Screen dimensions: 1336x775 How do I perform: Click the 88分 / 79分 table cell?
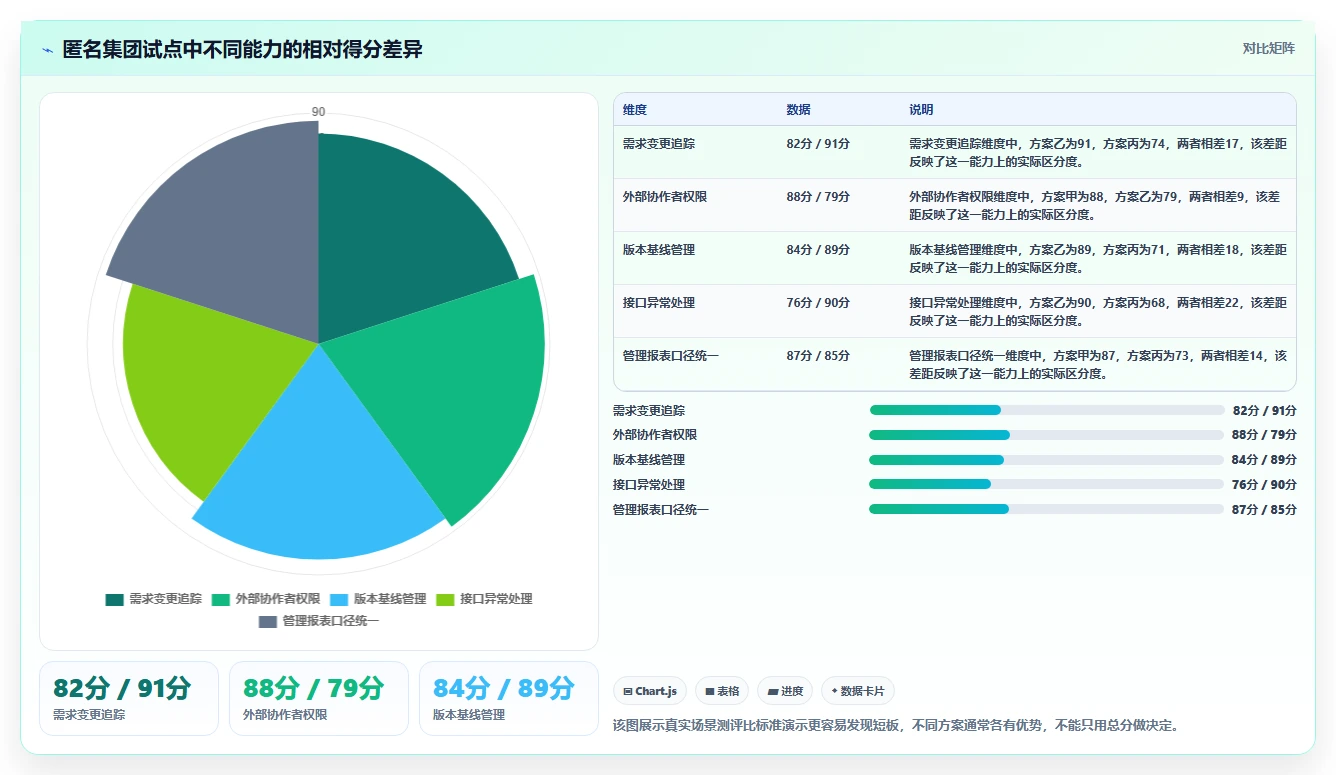[818, 197]
